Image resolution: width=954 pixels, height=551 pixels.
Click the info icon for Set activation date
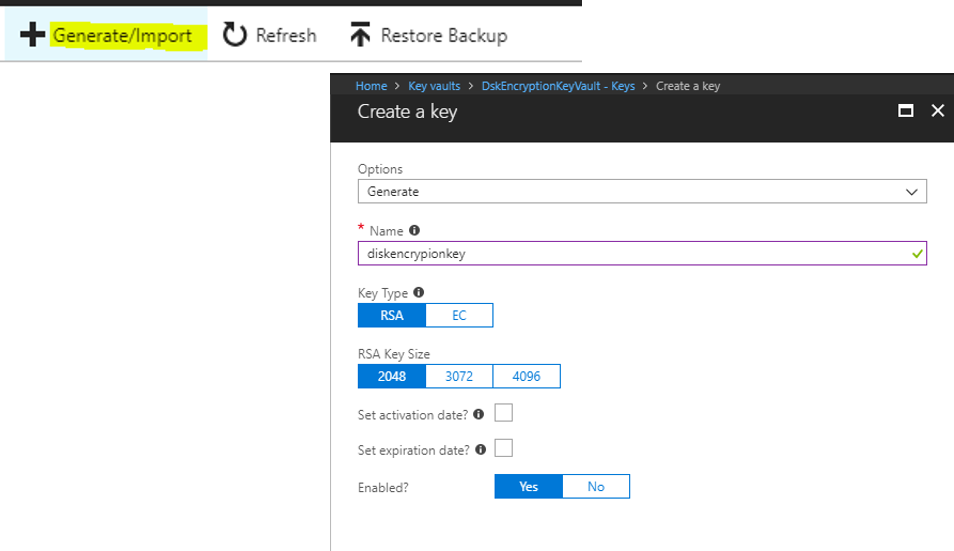479,414
